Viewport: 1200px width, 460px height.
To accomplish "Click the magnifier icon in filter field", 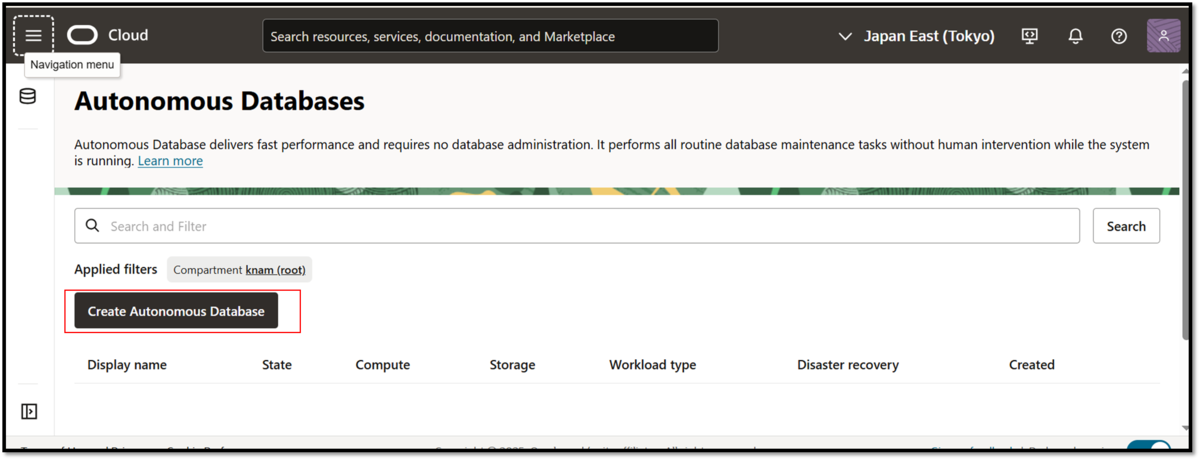I will coord(92,226).
